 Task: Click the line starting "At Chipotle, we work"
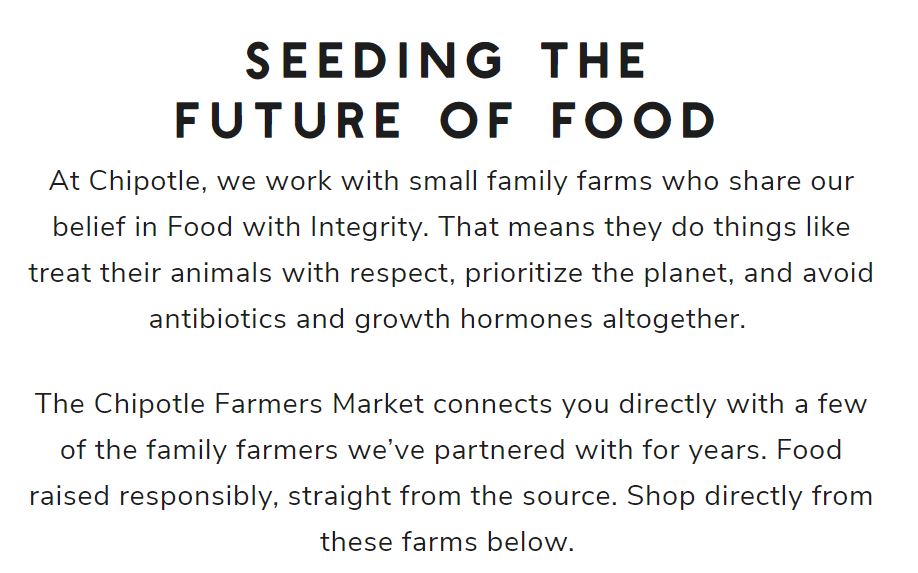(451, 182)
